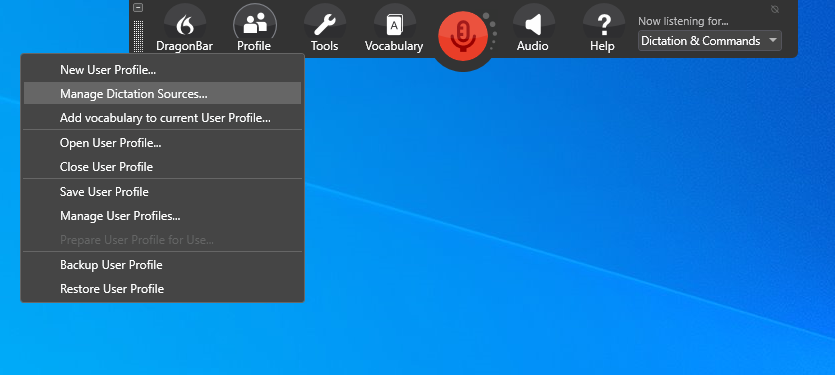Toggle the red microphone button

pyautogui.click(x=463, y=36)
